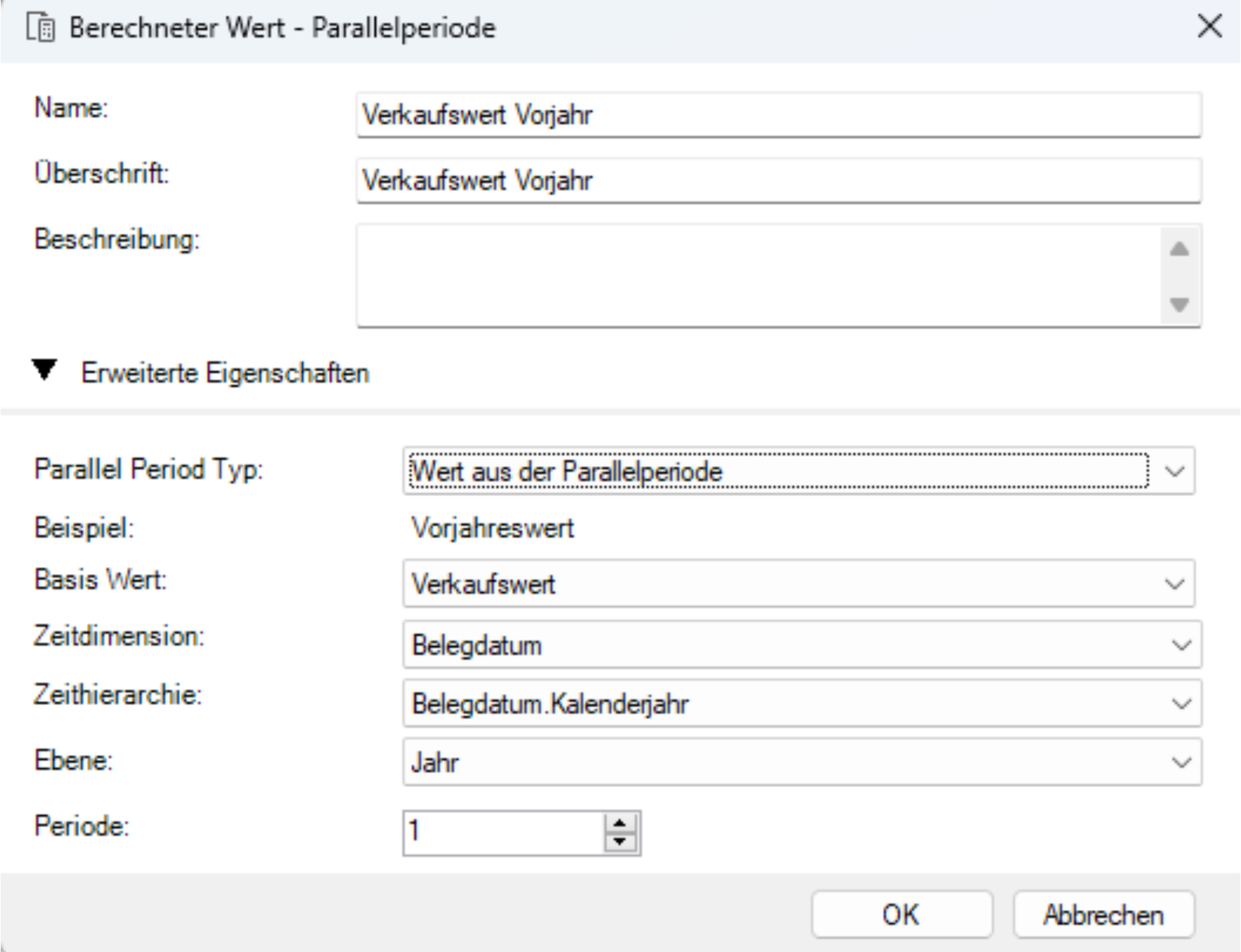Click the Erweiterte Eigenschaften label

225,373
